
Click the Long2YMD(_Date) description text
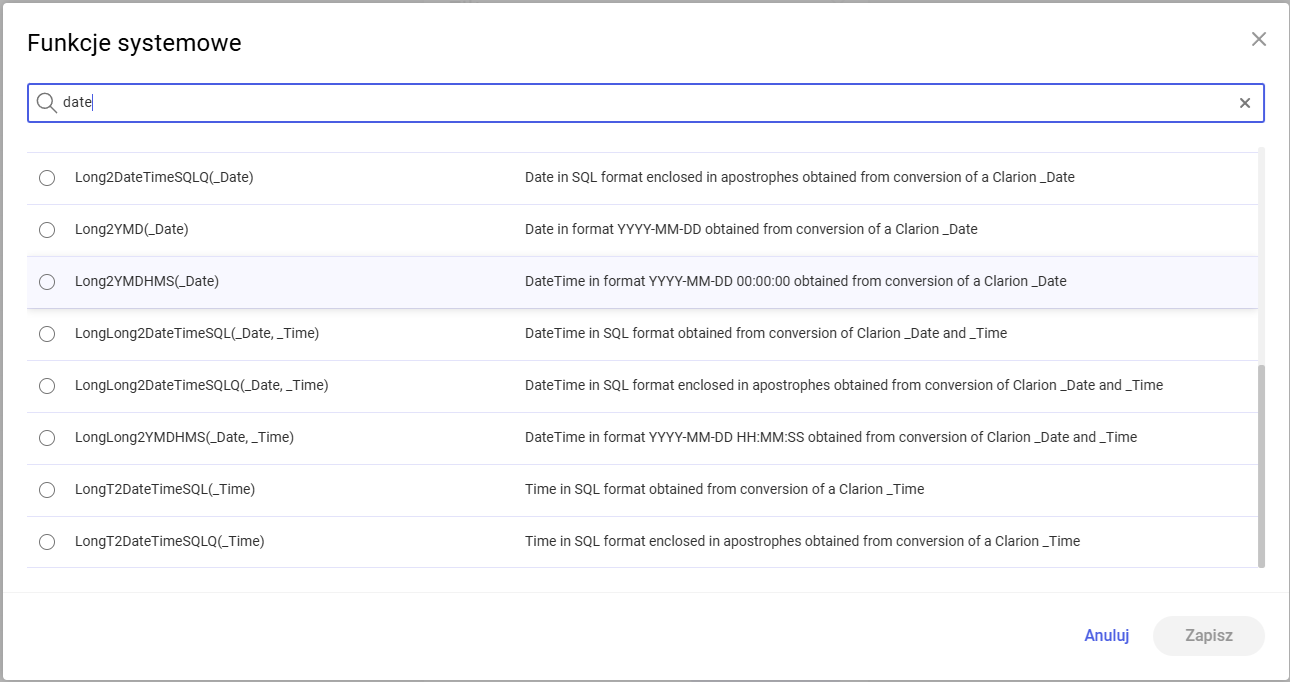click(x=752, y=229)
